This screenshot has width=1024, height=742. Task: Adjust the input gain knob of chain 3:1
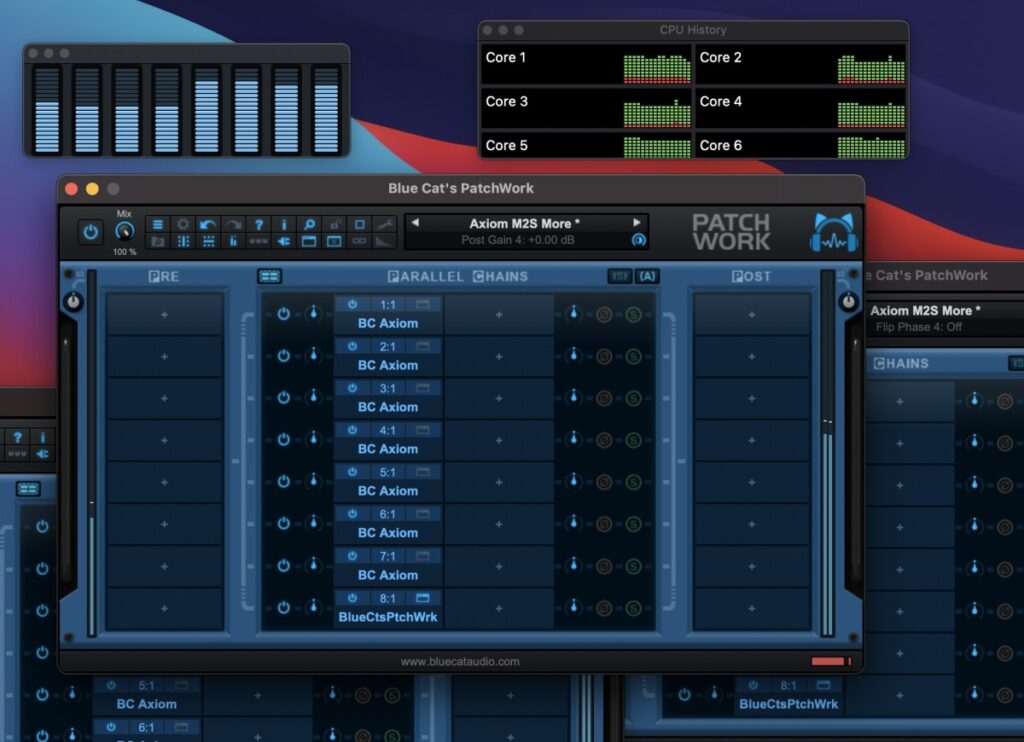pos(313,396)
